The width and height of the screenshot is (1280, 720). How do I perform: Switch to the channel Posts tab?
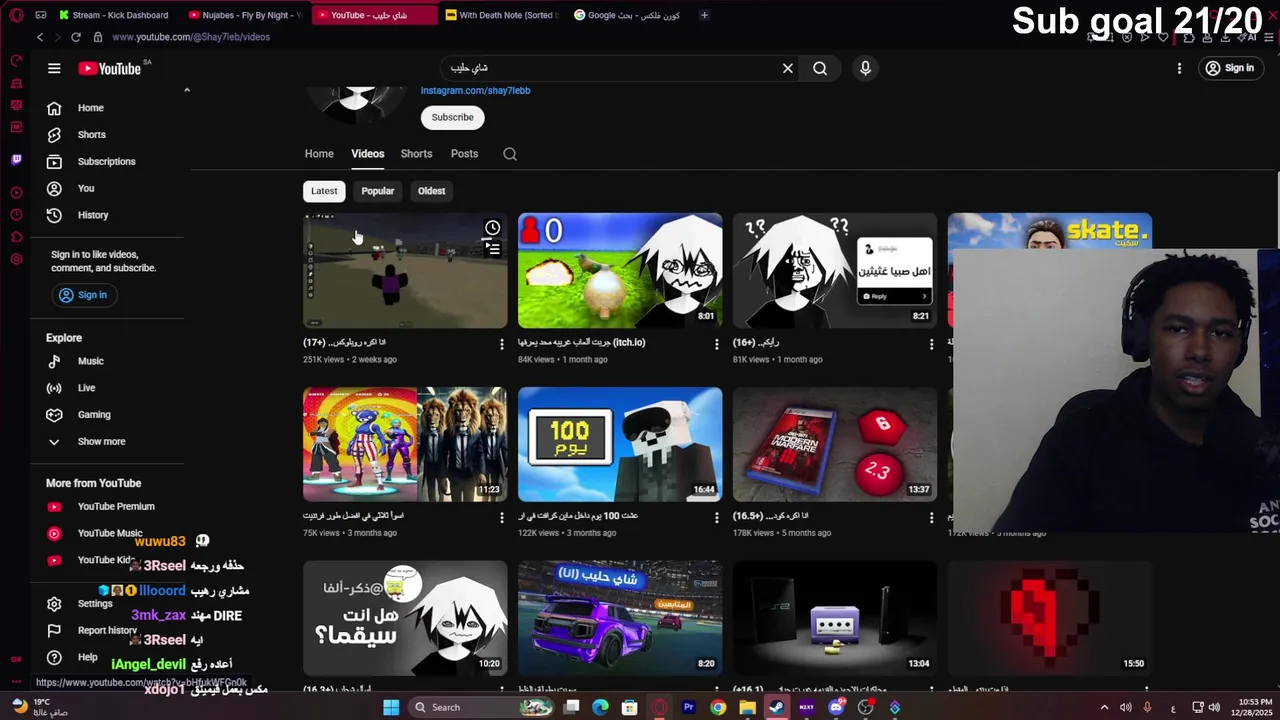pyautogui.click(x=464, y=154)
